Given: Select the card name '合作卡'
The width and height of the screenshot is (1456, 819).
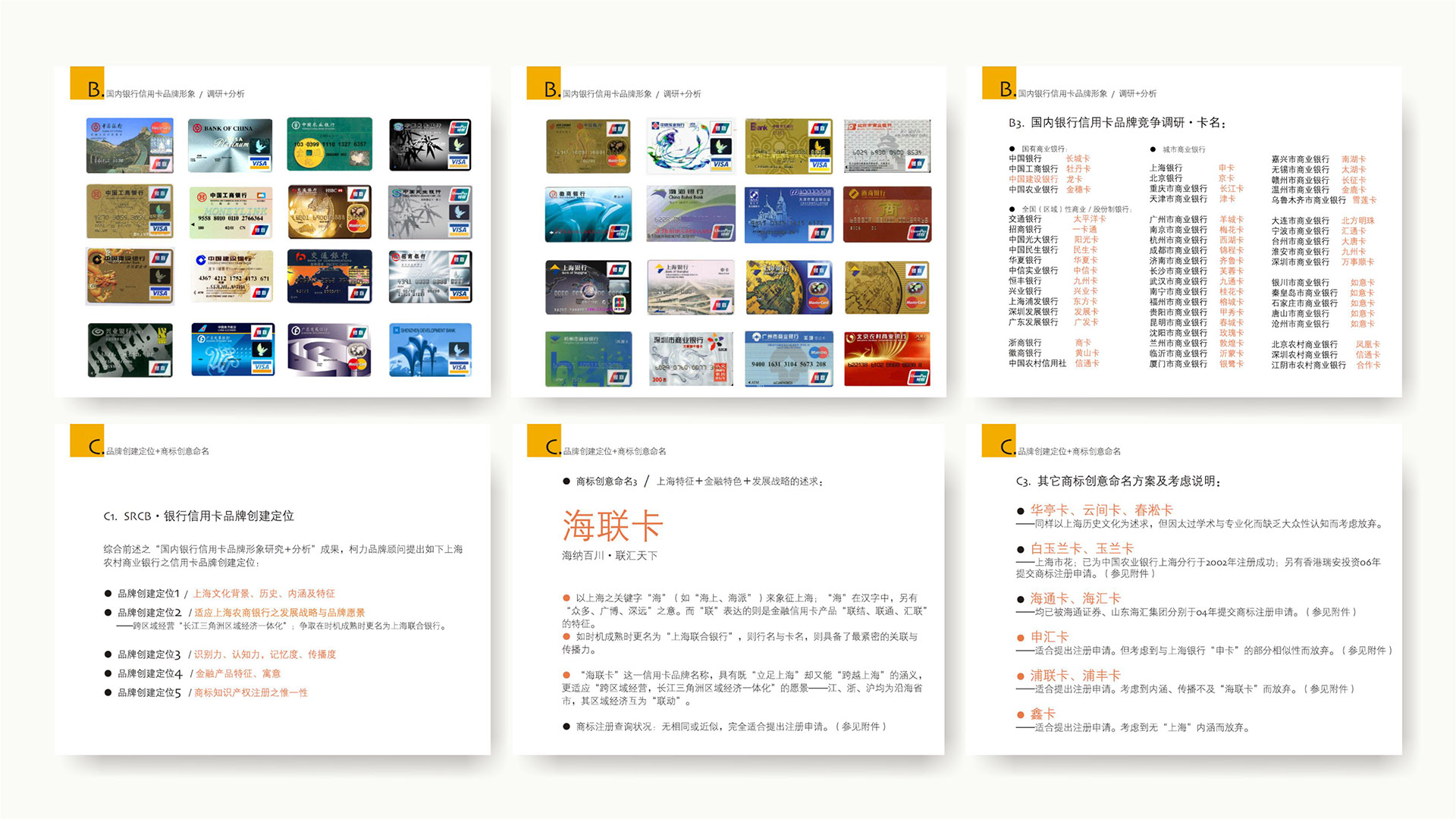Looking at the screenshot, I should 1368,365.
